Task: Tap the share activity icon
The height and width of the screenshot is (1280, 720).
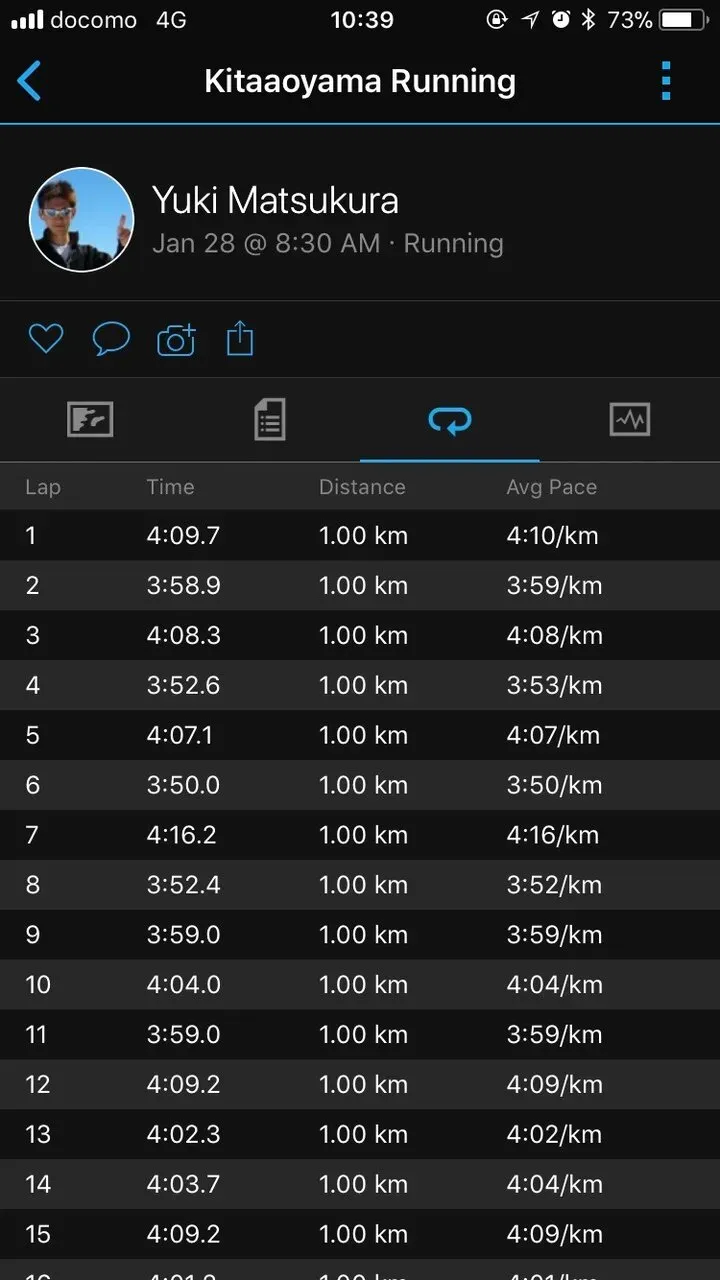Action: click(x=240, y=339)
